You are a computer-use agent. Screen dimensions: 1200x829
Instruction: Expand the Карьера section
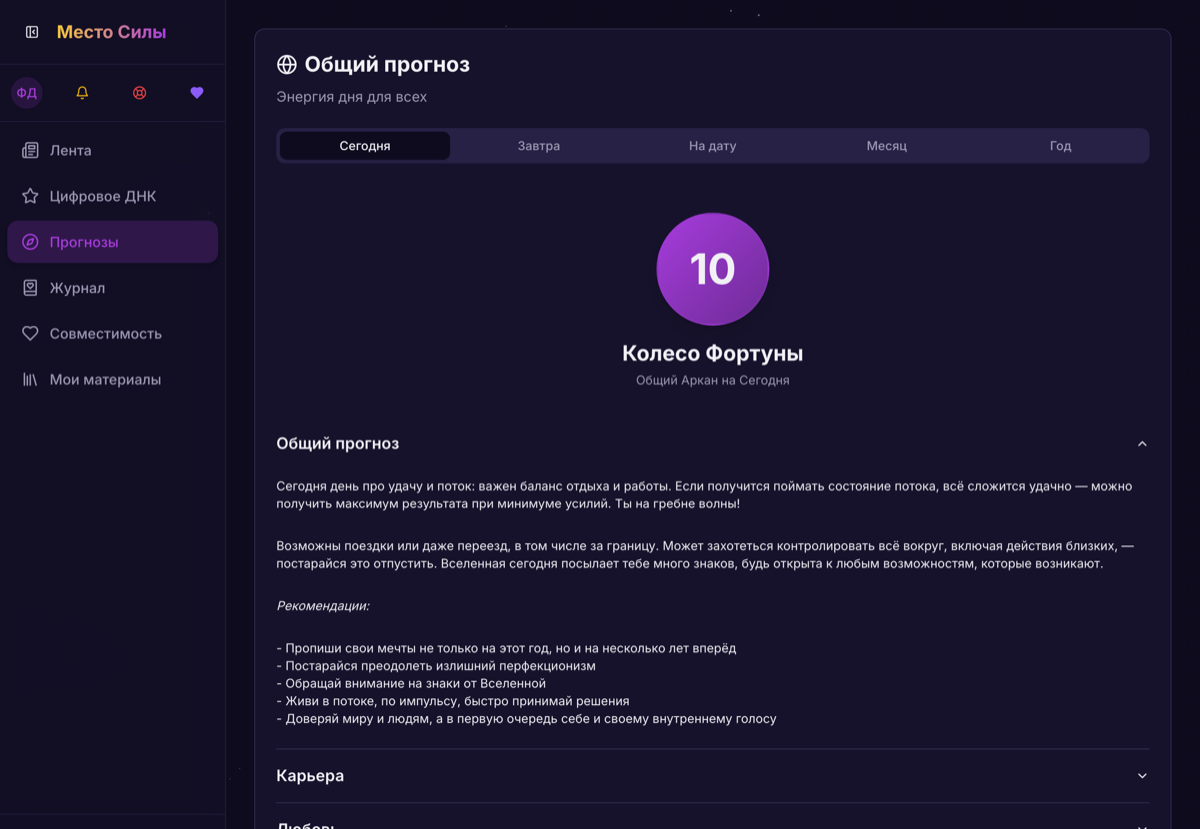(712, 776)
